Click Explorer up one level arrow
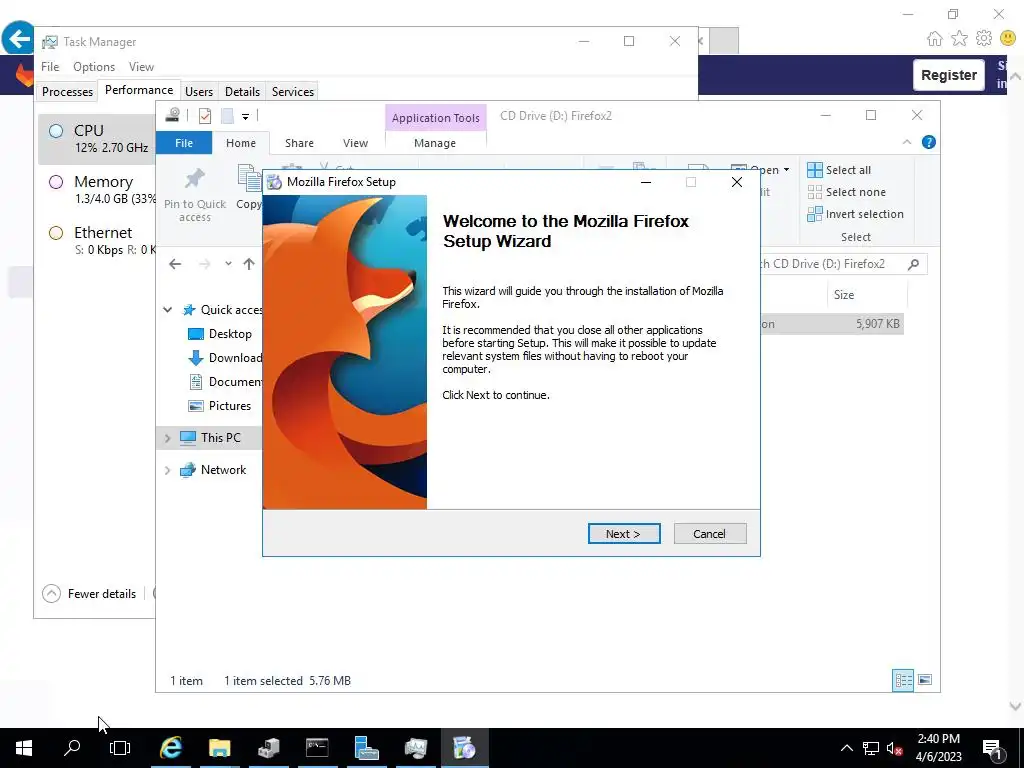 tap(249, 264)
